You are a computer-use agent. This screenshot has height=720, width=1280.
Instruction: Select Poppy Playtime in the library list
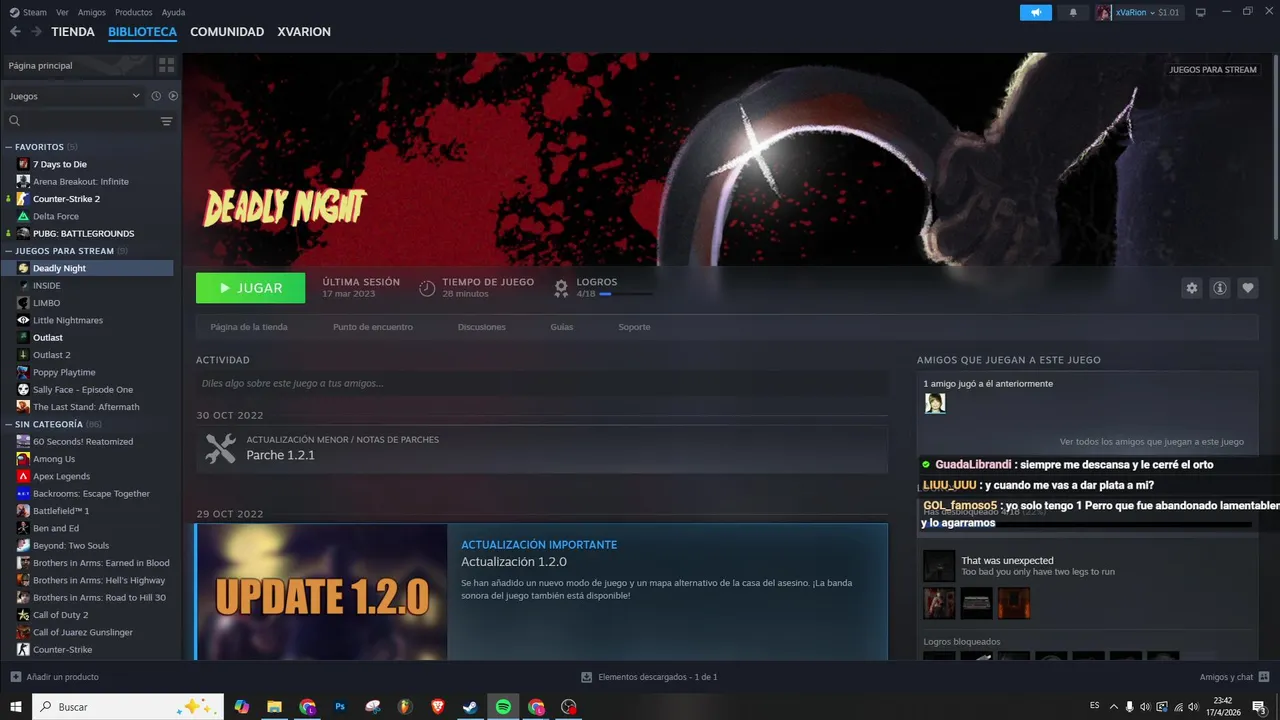64,372
